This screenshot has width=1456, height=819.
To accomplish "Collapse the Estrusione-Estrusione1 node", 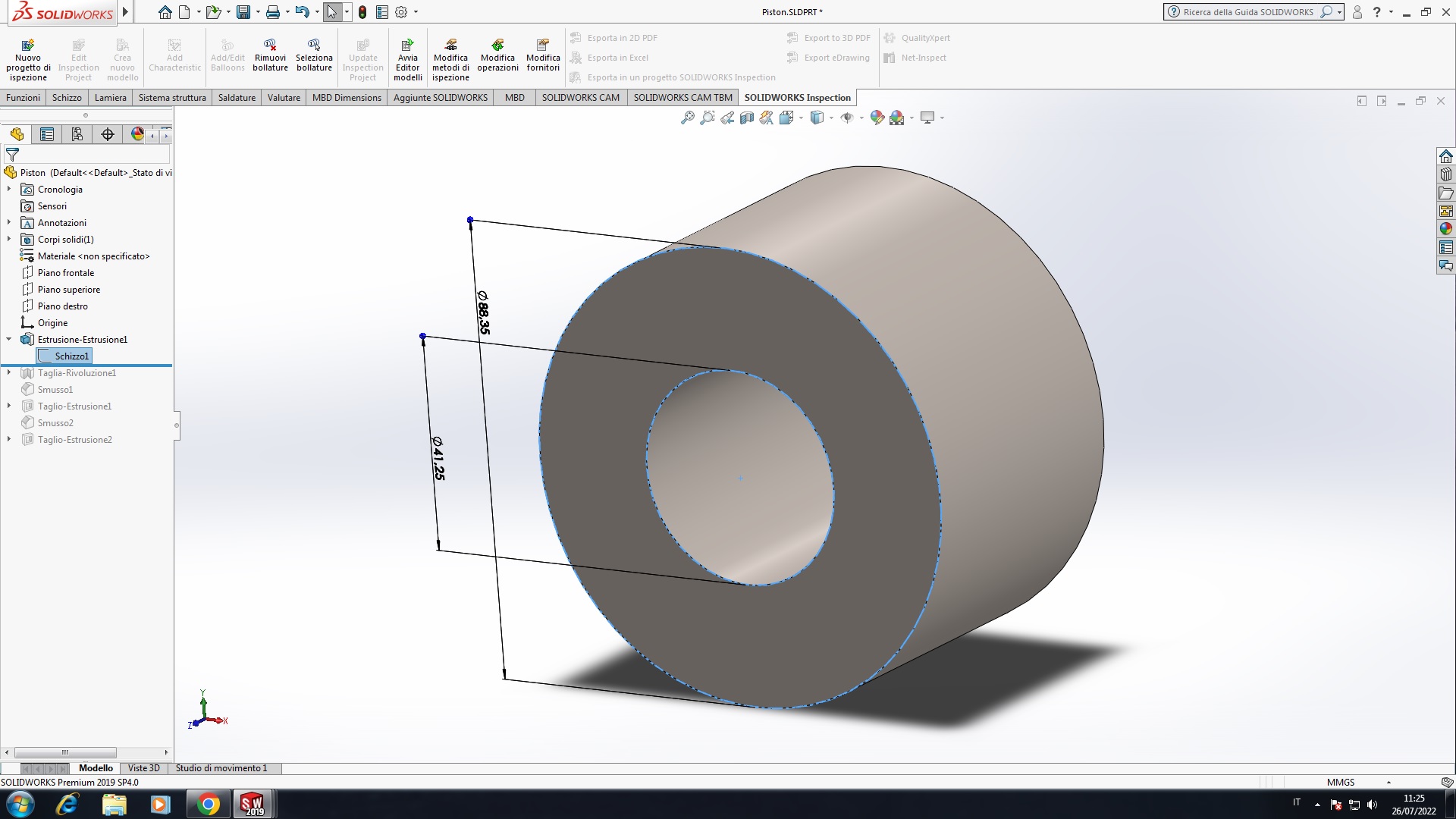I will (9, 340).
